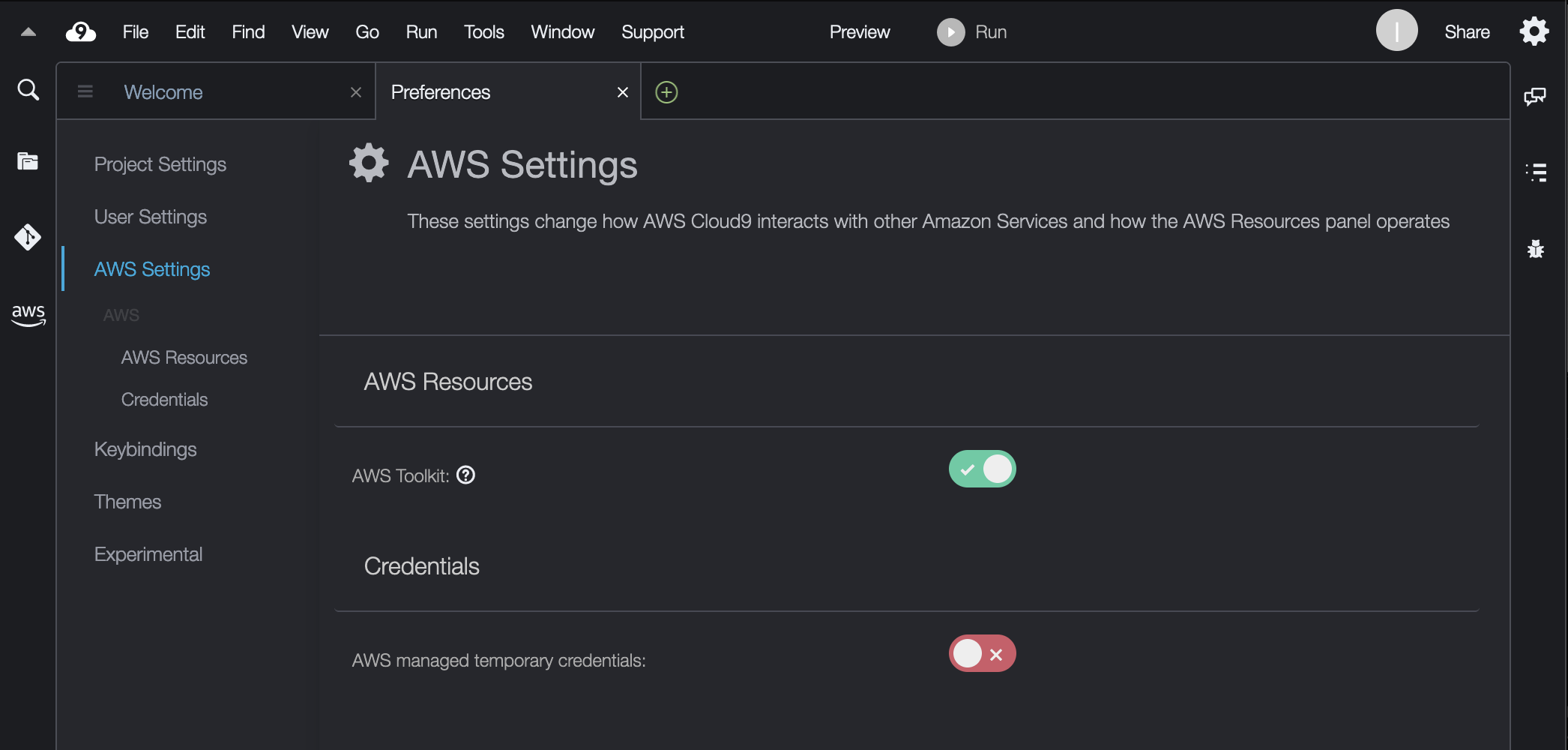Enable AWS managed temporary credentials toggle
This screenshot has width=1568, height=750.
pos(982,653)
